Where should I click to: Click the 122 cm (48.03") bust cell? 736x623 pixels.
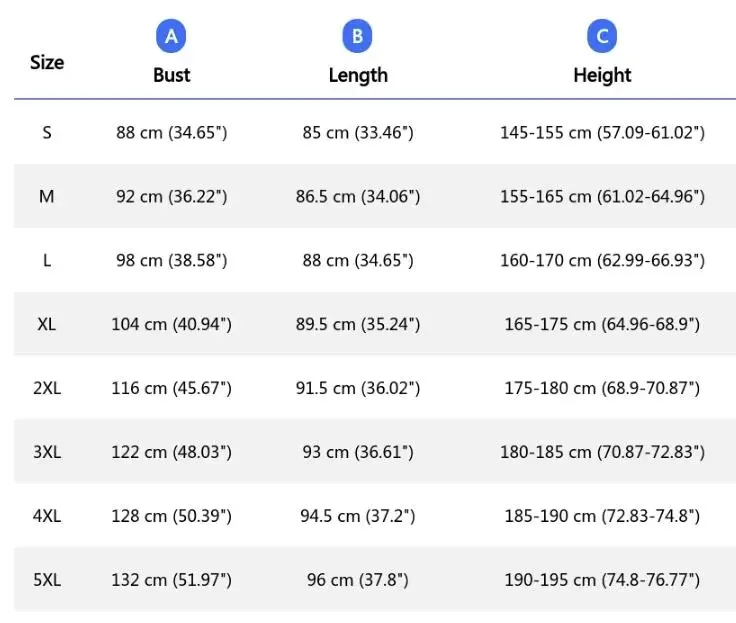pos(172,452)
